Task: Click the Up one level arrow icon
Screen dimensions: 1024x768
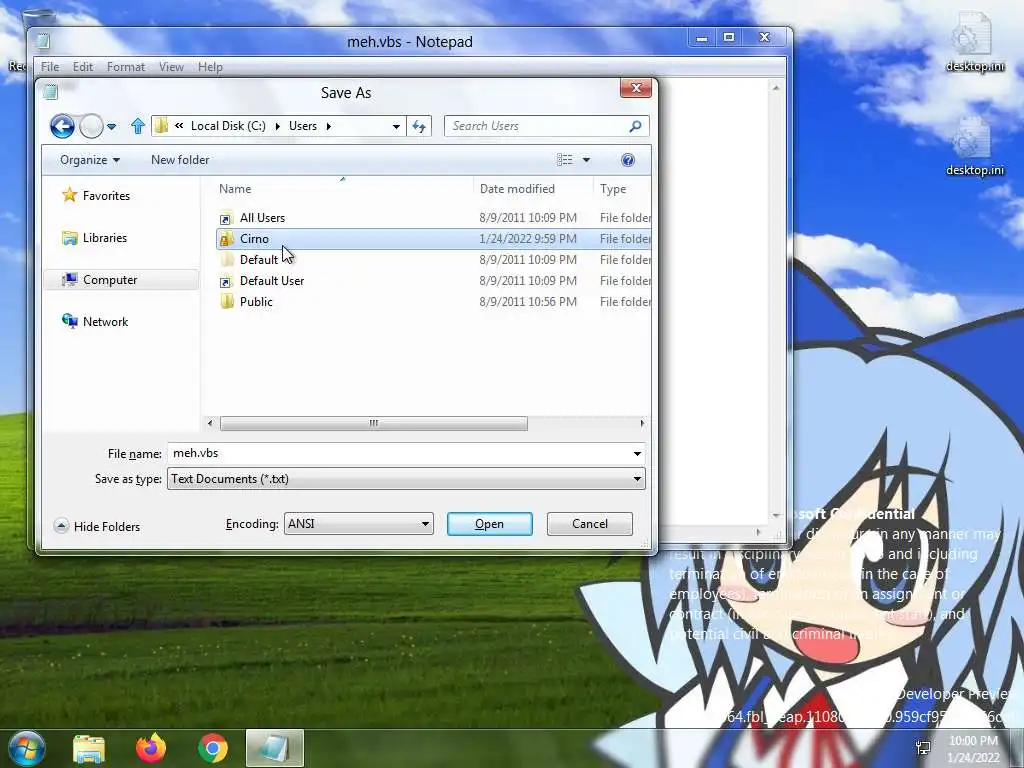Action: tap(137, 126)
